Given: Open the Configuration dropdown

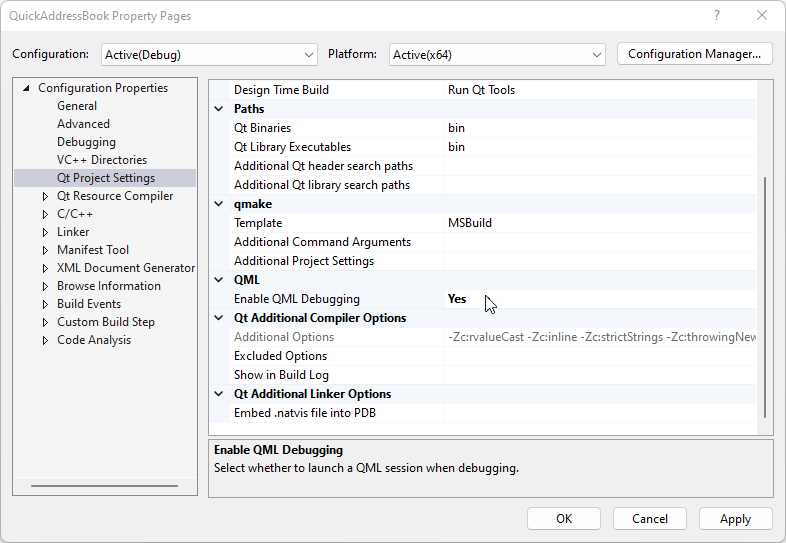Looking at the screenshot, I should [x=209, y=55].
